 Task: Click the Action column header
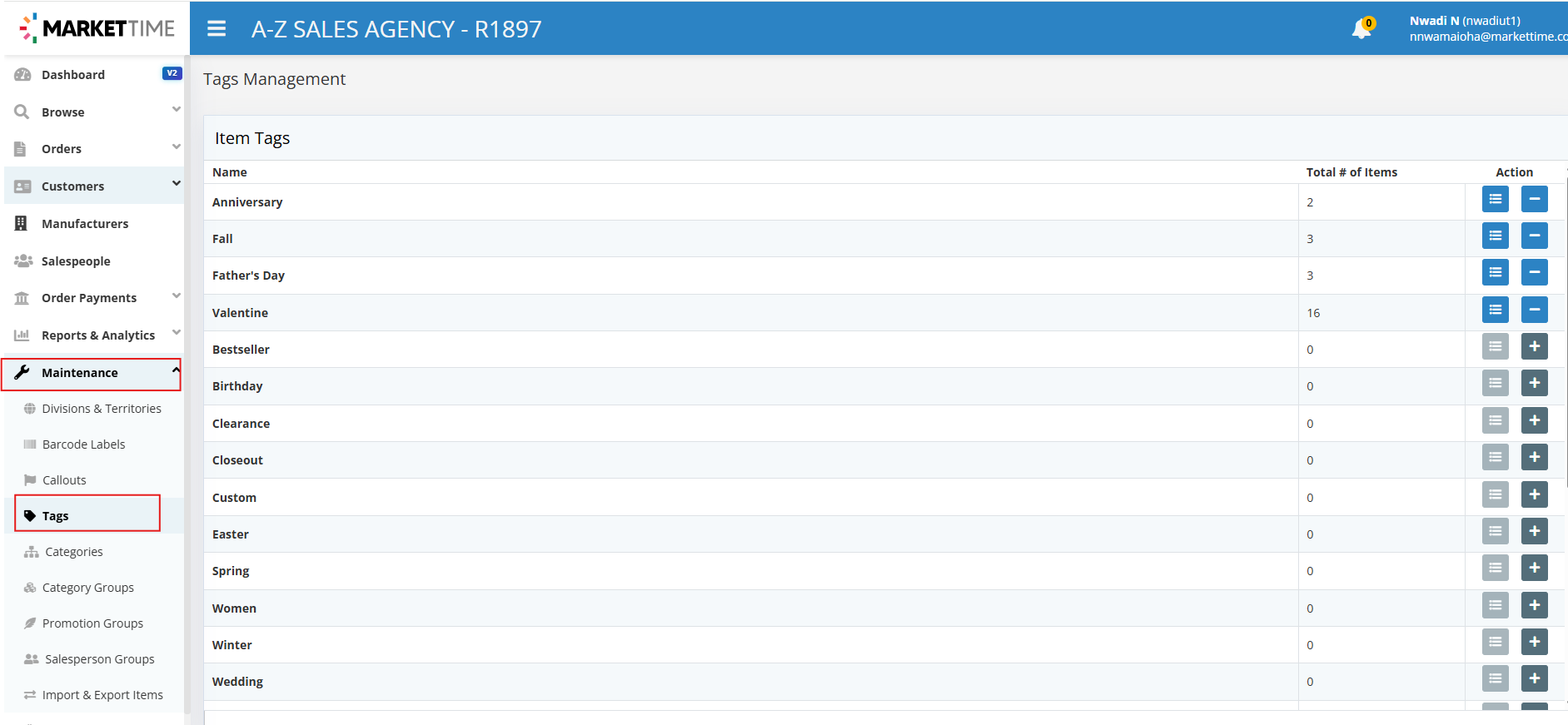pyautogui.click(x=1514, y=172)
